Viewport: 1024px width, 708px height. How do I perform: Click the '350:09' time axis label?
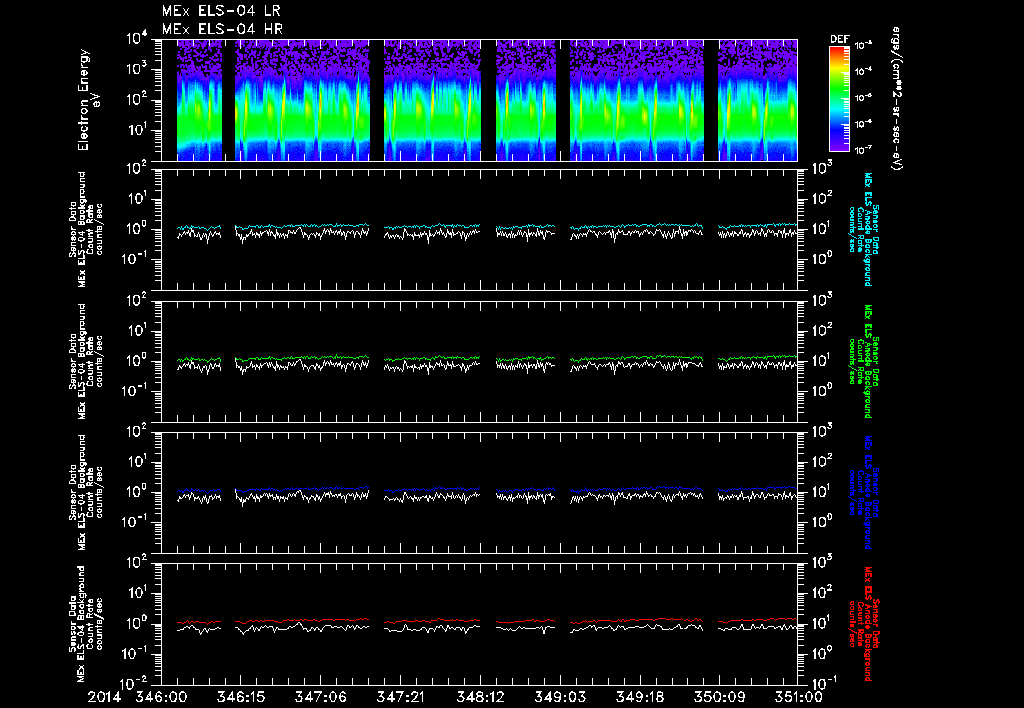[x=720, y=697]
